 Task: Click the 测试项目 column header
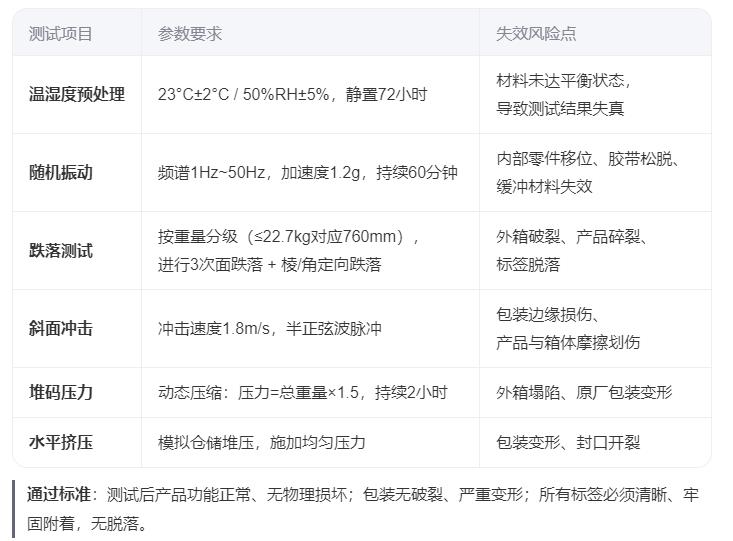pos(61,33)
